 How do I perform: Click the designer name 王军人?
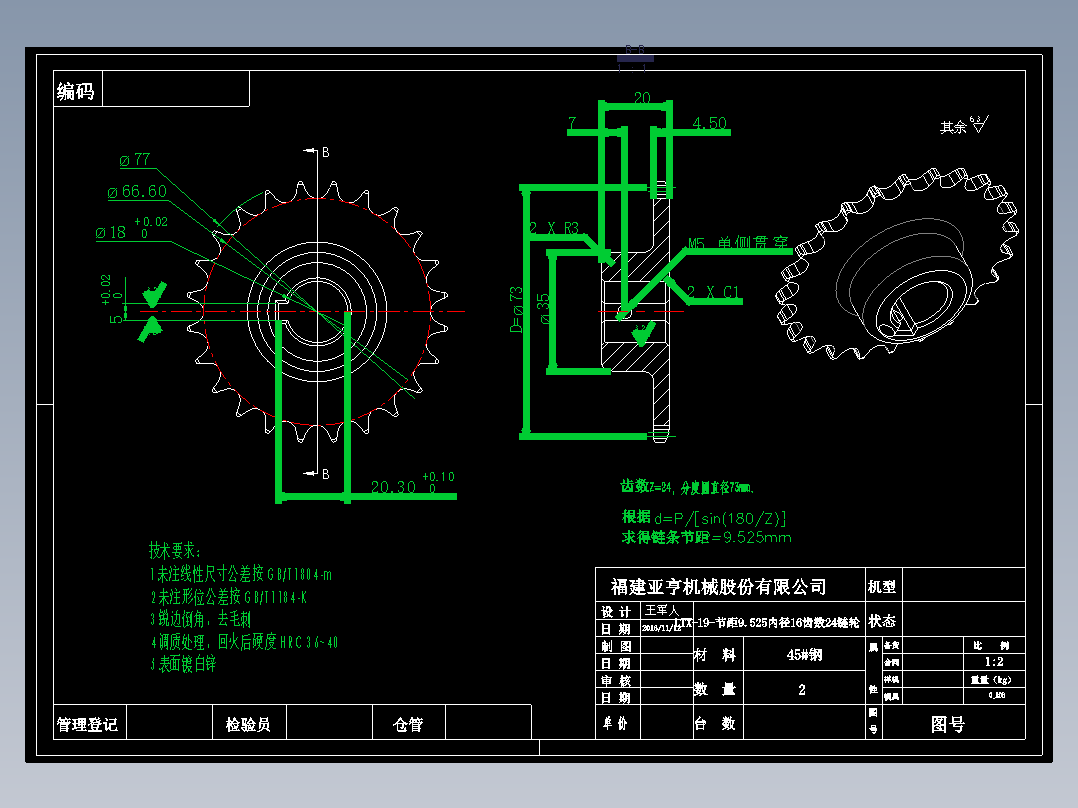pos(661,610)
